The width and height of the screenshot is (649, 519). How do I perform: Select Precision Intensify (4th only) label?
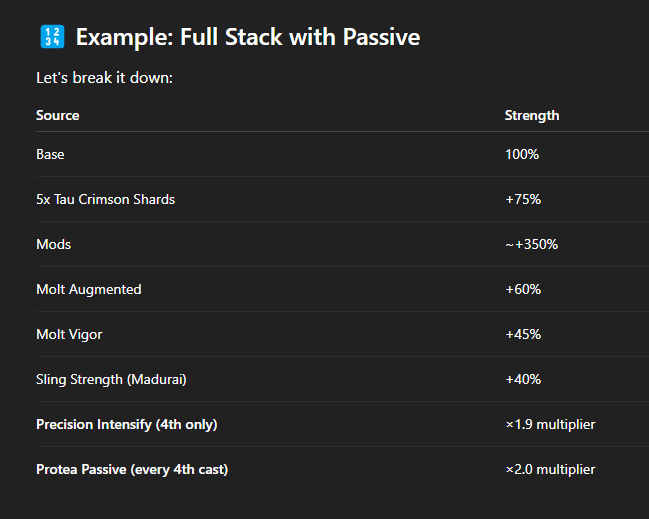[127, 425]
